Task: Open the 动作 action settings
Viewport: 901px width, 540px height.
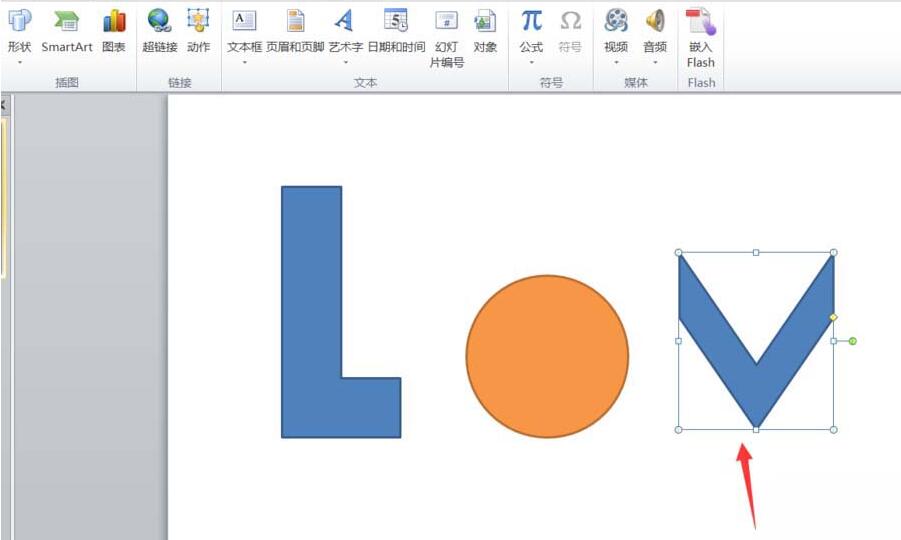Action: tap(198, 32)
